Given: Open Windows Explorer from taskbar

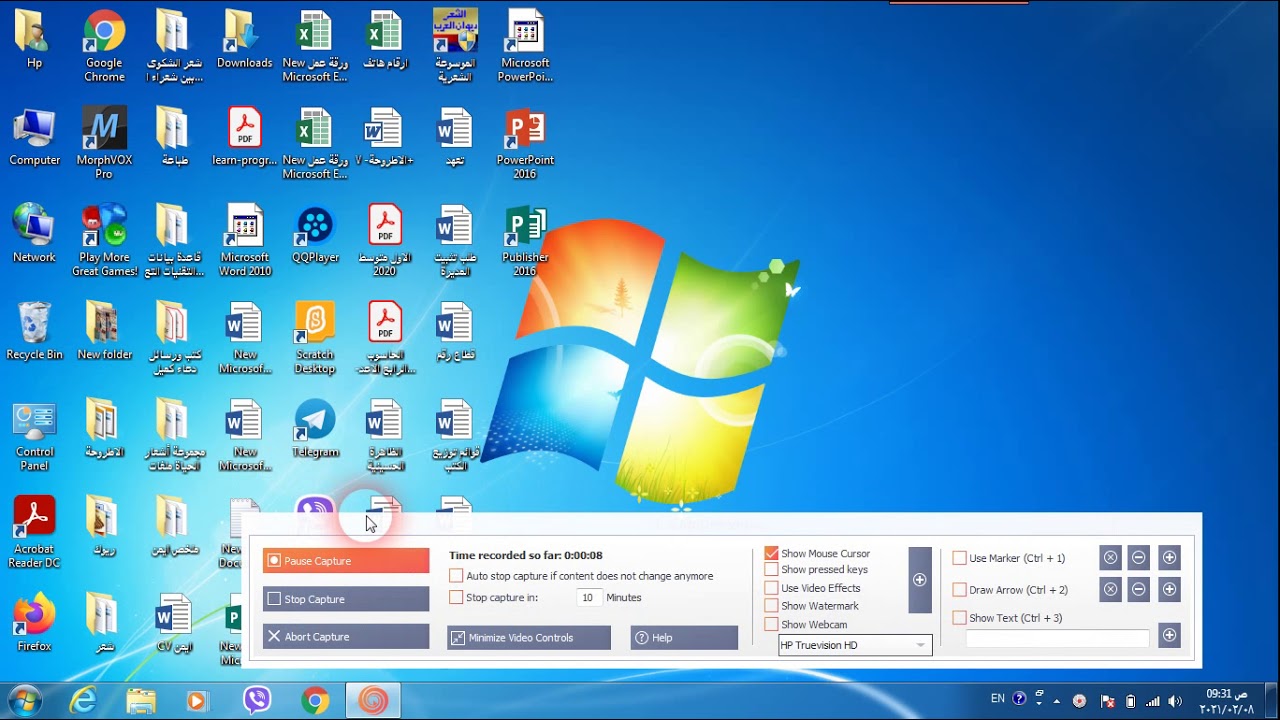Looking at the screenshot, I should coord(141,701).
